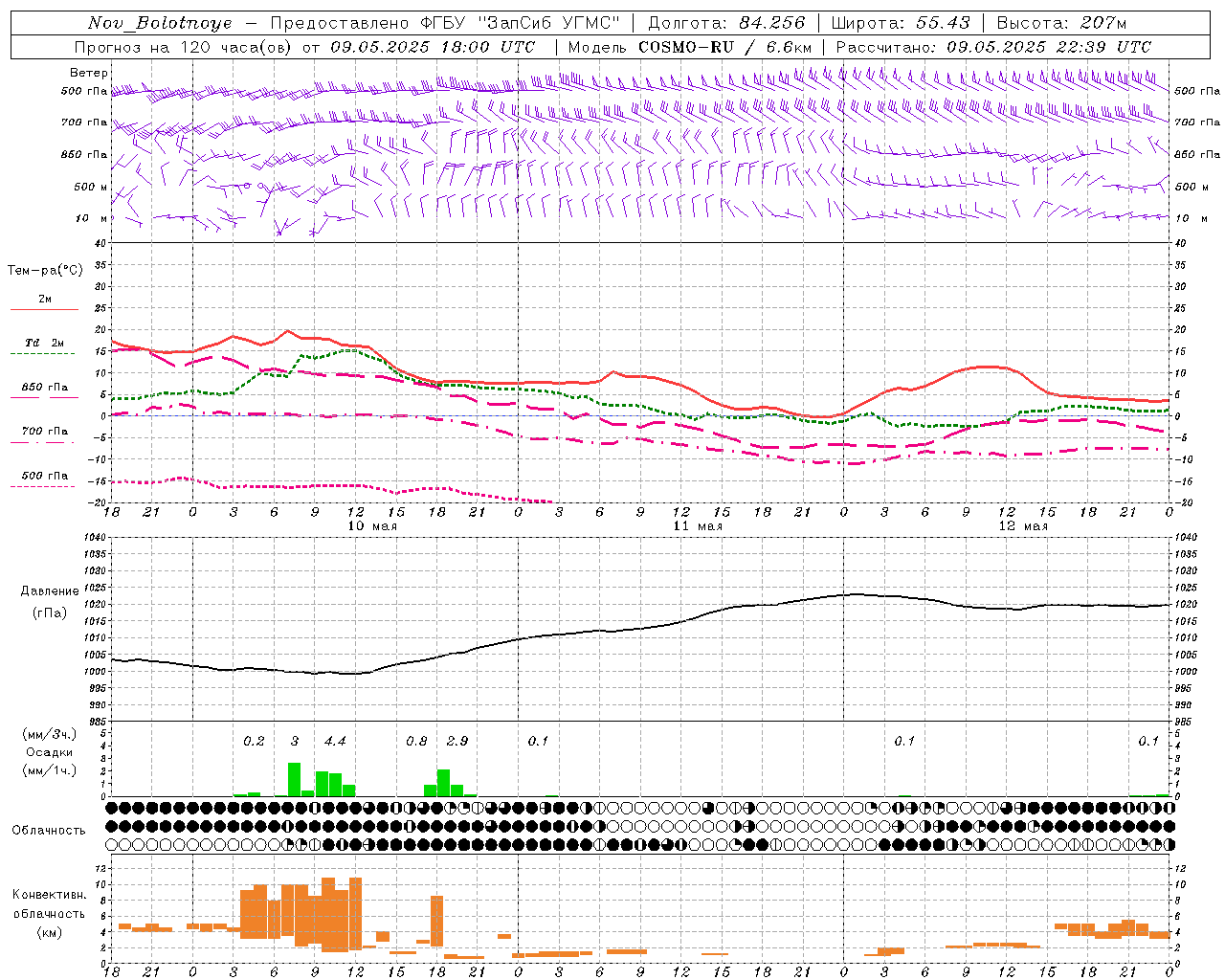The height and width of the screenshot is (980, 1225).
Task: Click the "2м" temperature legend entry
Action: 45,300
